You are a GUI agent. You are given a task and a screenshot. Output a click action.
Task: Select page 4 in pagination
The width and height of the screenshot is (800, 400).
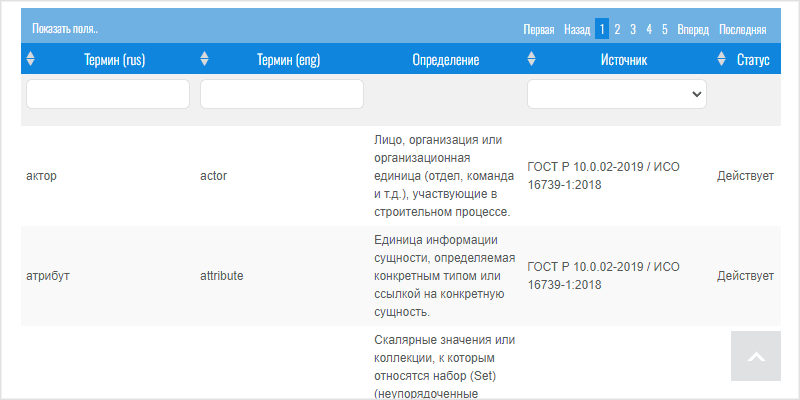[x=649, y=30]
